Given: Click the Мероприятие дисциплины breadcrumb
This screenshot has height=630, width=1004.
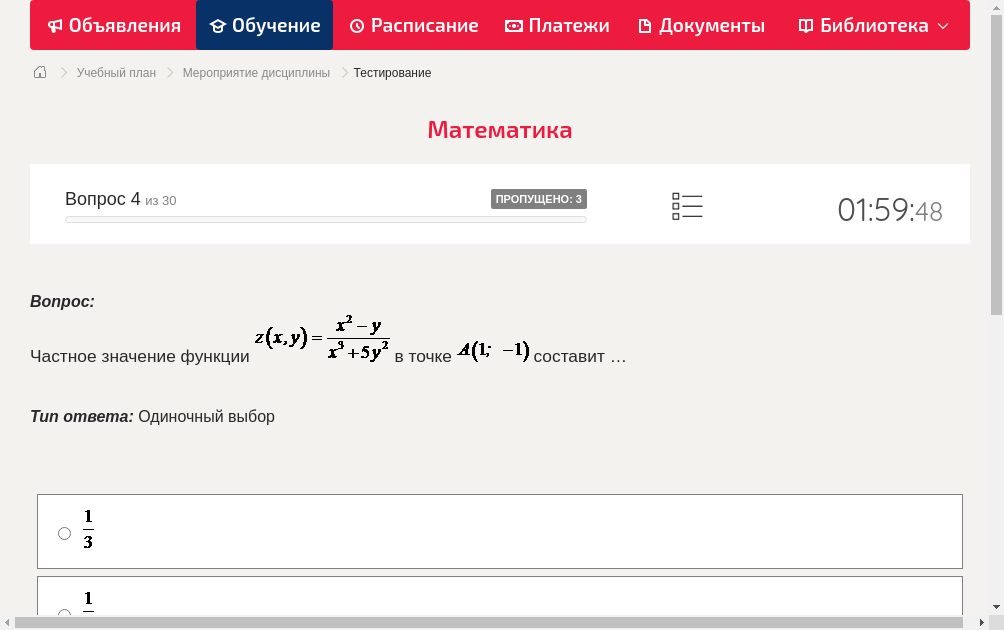Looking at the screenshot, I should (x=254, y=72).
